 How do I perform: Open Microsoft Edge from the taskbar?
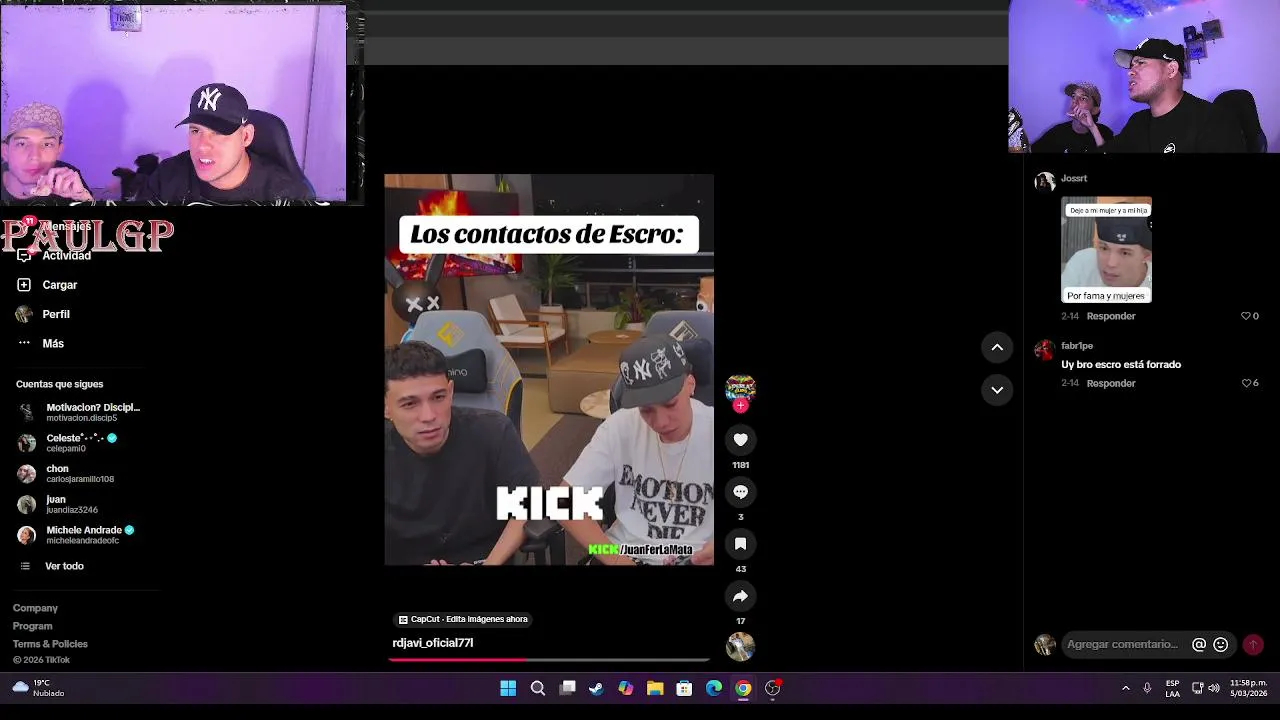(x=714, y=688)
